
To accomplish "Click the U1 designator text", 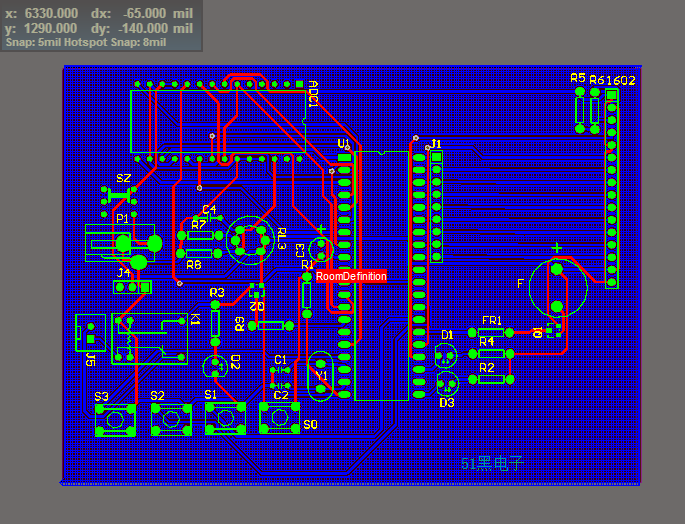I will tap(343, 143).
